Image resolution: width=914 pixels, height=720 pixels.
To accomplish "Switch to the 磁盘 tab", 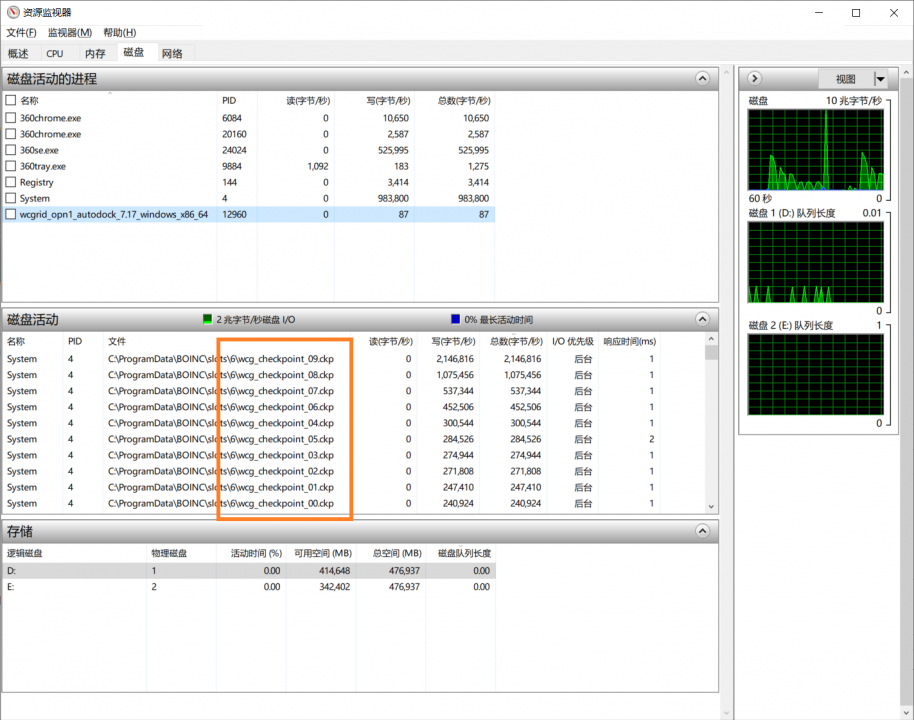I will click(x=133, y=52).
